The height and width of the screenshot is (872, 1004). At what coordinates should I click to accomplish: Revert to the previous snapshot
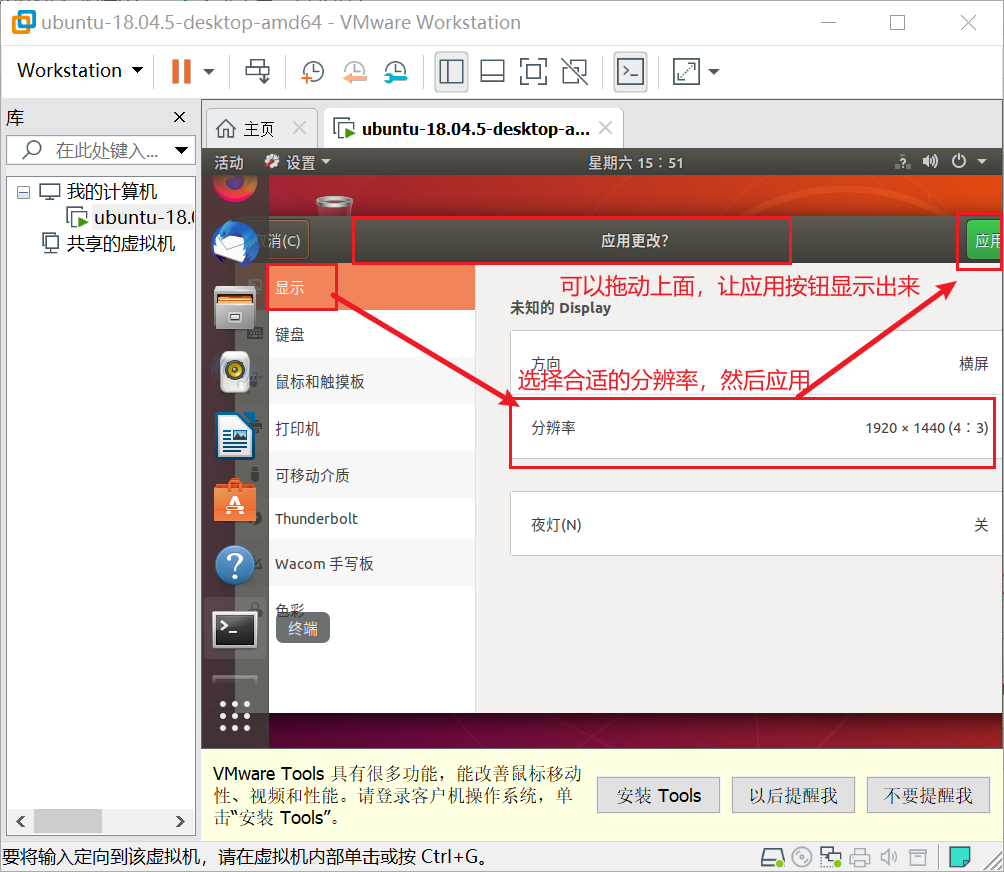[354, 72]
